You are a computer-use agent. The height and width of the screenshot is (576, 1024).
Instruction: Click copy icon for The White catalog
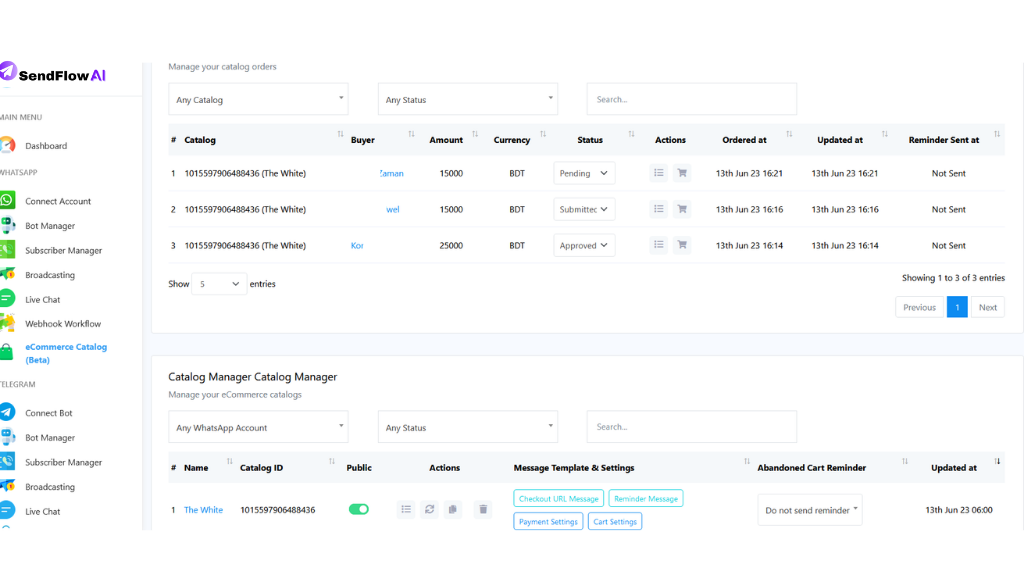453,509
